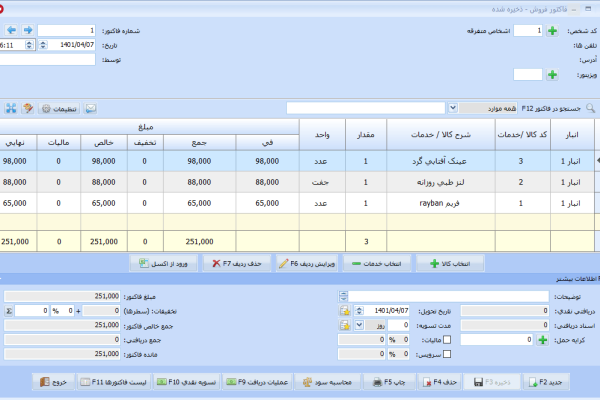
Task: Click the مالیات column header
Action: 59,143
